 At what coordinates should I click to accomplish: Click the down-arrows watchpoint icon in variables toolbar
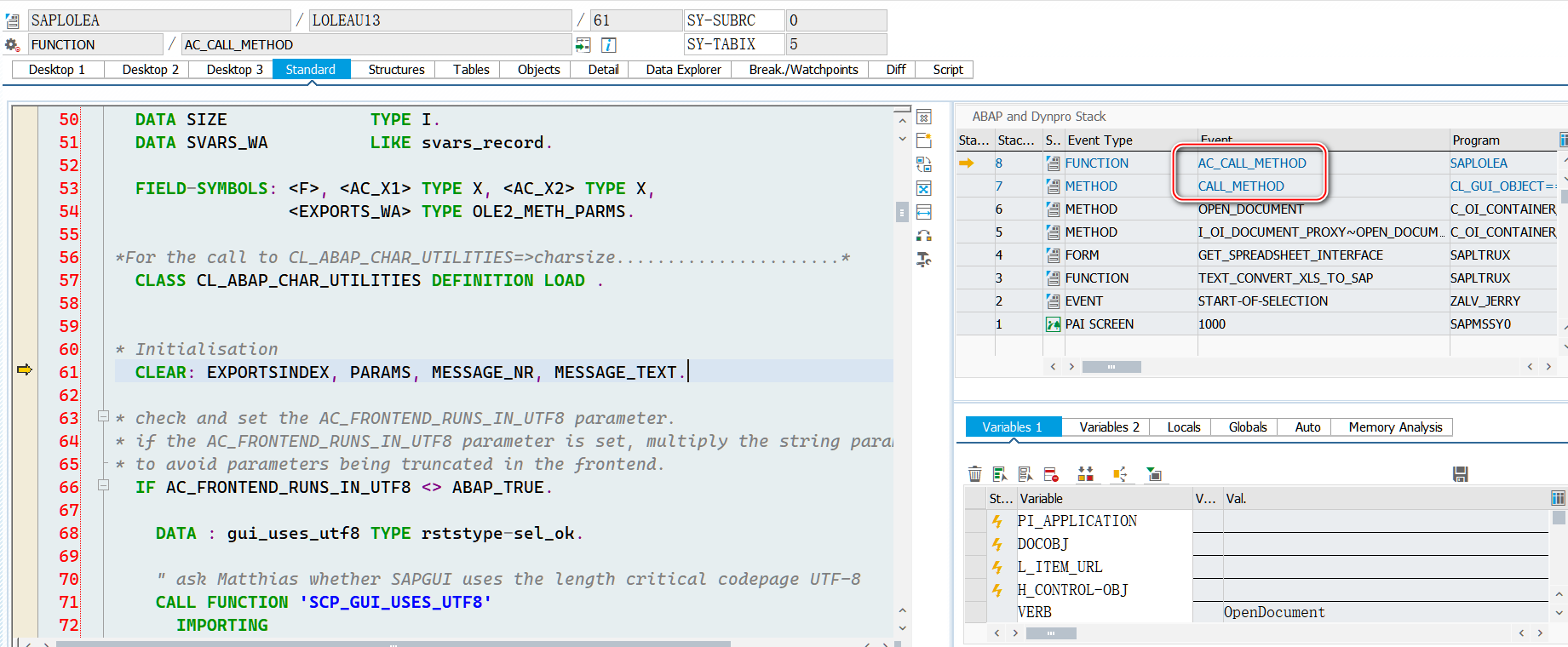tap(1085, 474)
